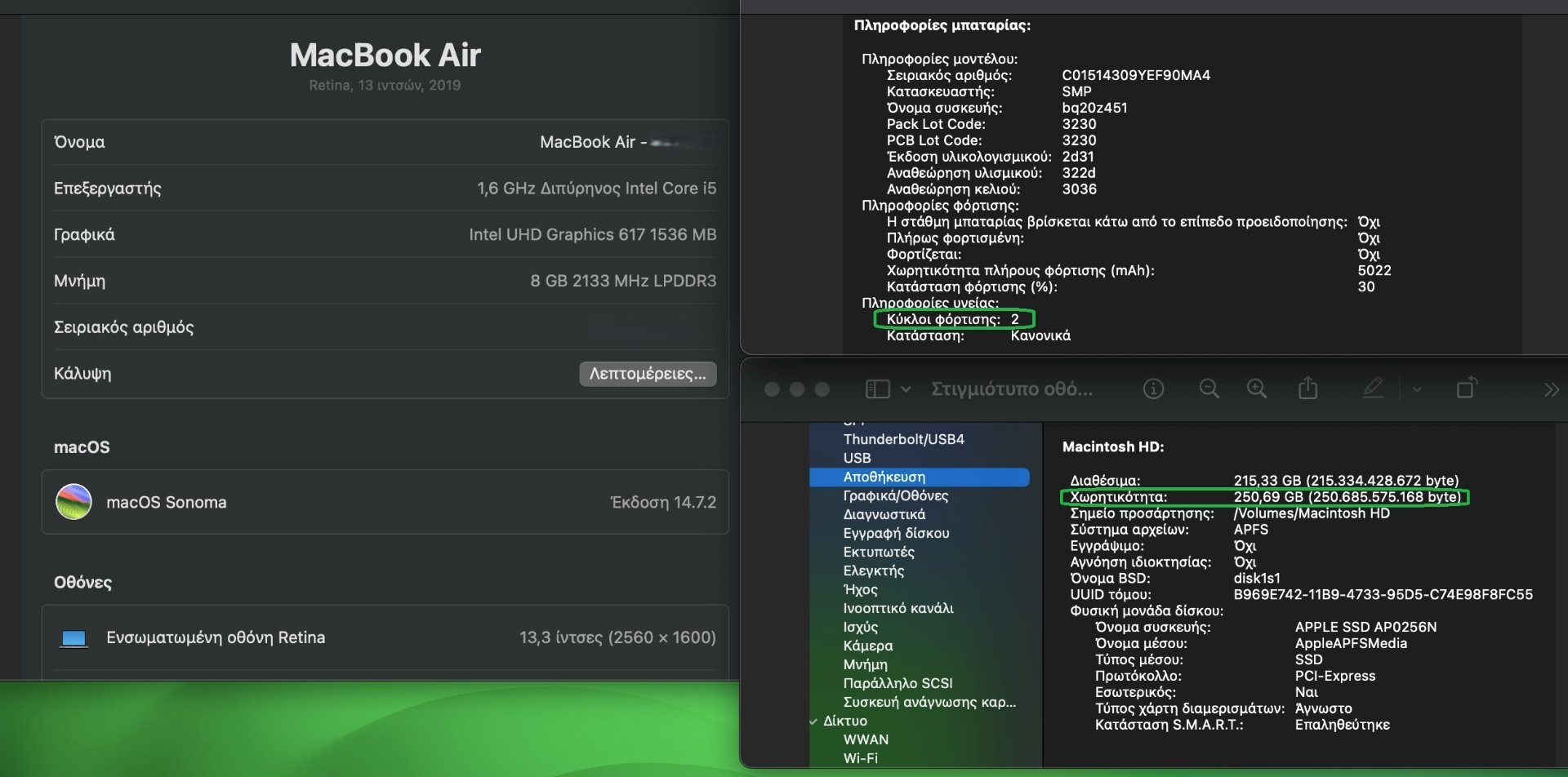Select Ισχύς in the sidebar

[860, 627]
